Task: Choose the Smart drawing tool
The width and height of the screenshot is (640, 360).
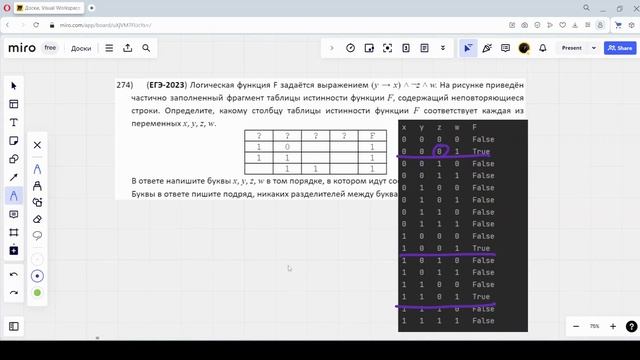Action: point(37,202)
